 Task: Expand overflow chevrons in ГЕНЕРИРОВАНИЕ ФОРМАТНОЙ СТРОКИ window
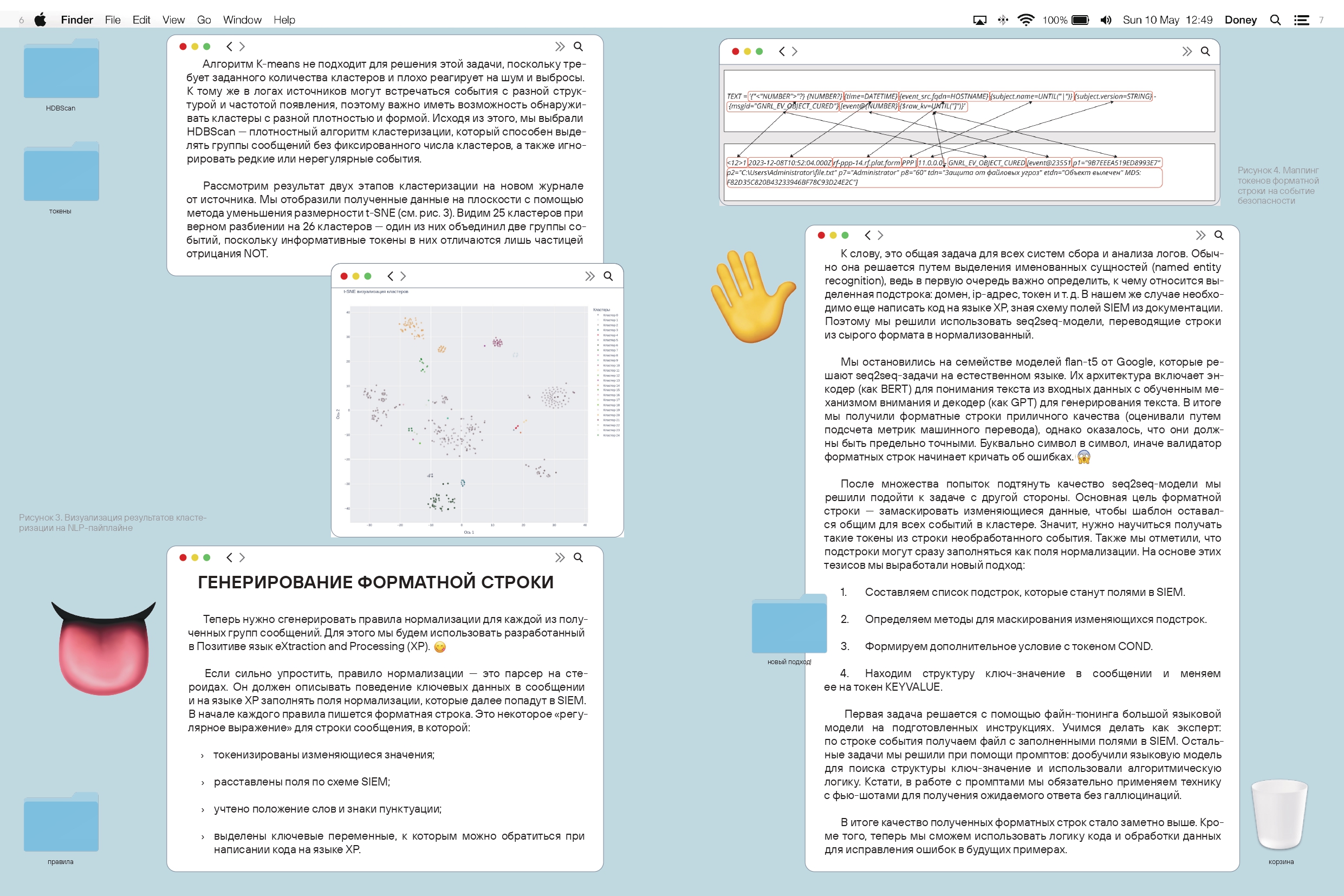pyautogui.click(x=560, y=557)
